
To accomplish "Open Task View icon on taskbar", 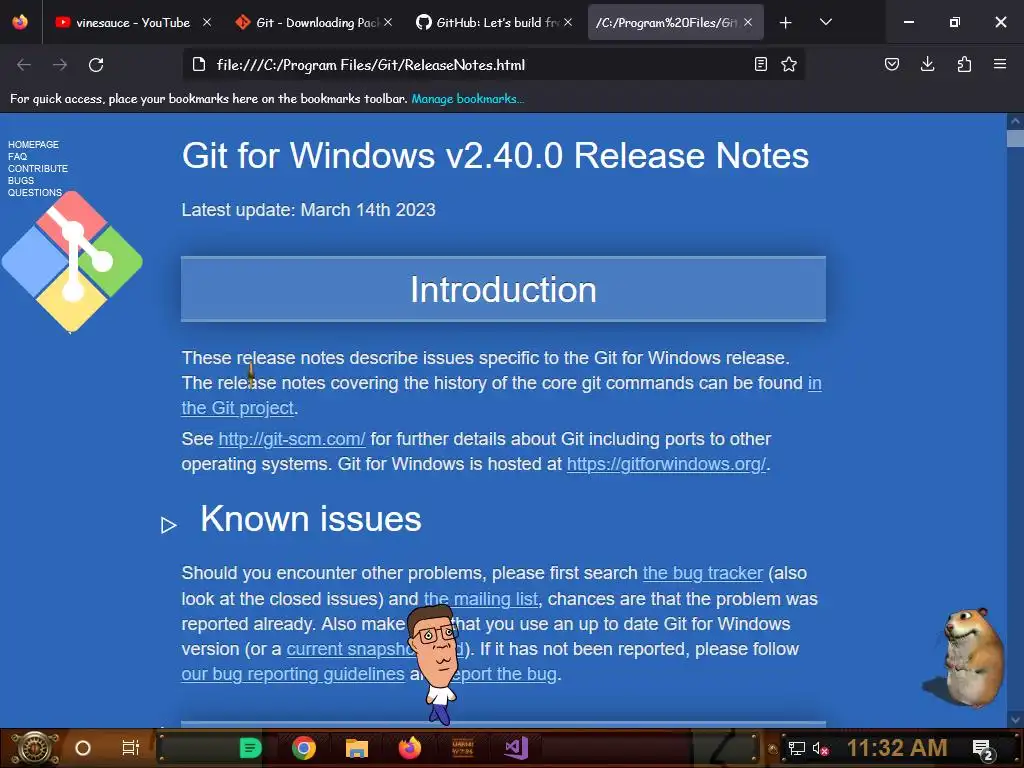I will tap(131, 748).
